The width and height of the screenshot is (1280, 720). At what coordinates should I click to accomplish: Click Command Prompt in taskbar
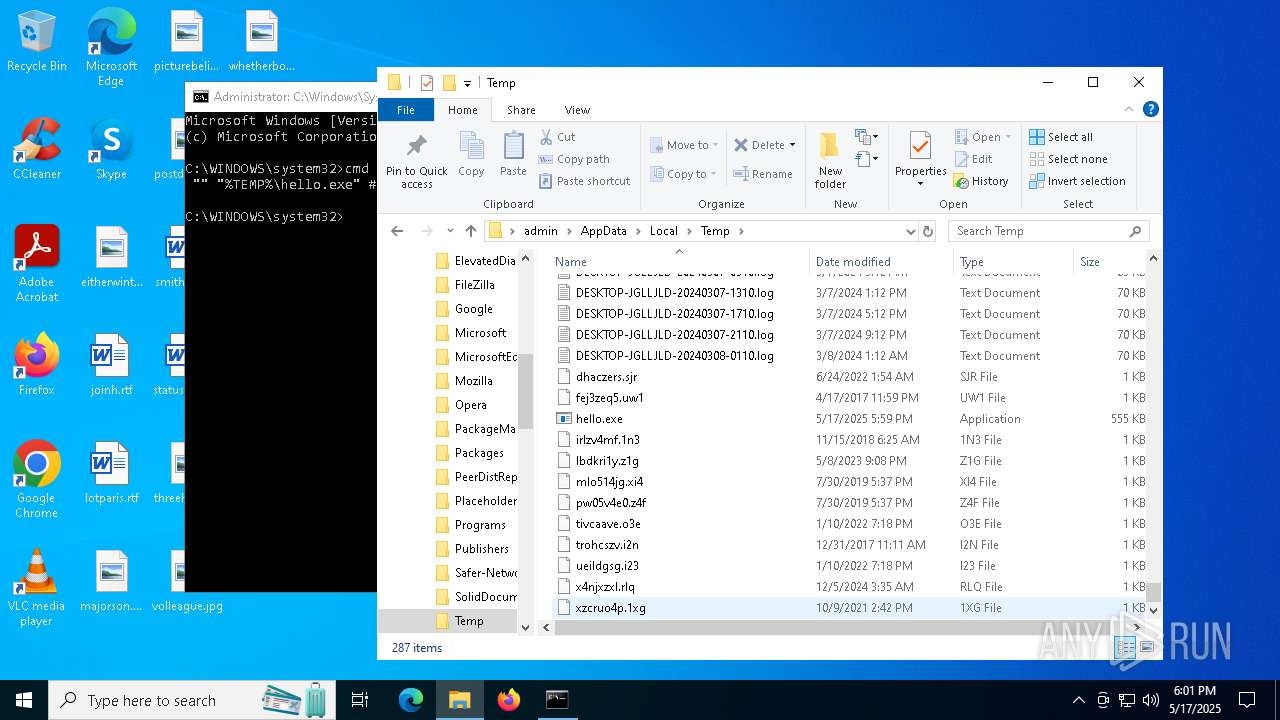557,700
